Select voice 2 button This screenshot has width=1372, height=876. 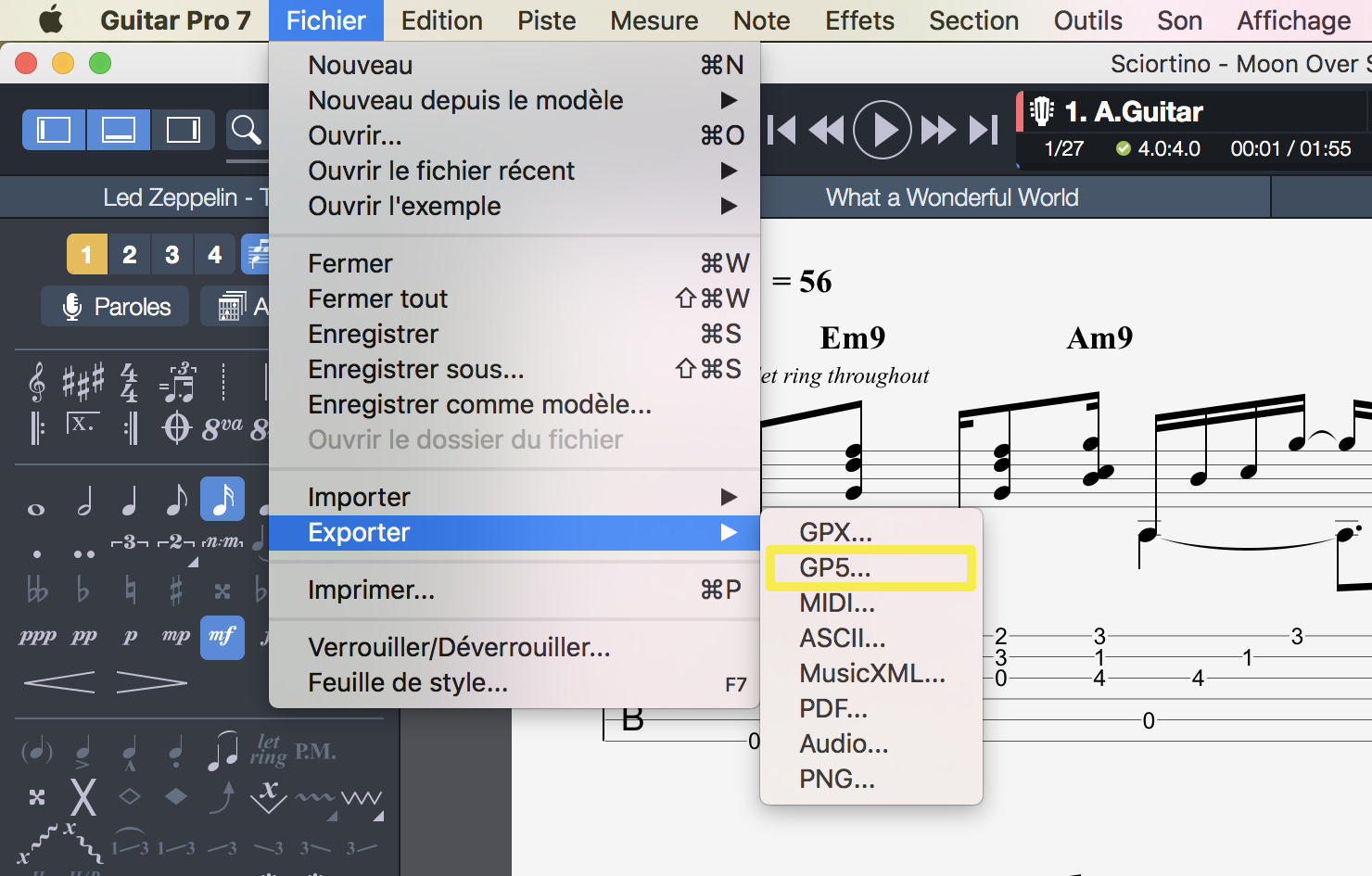(130, 254)
